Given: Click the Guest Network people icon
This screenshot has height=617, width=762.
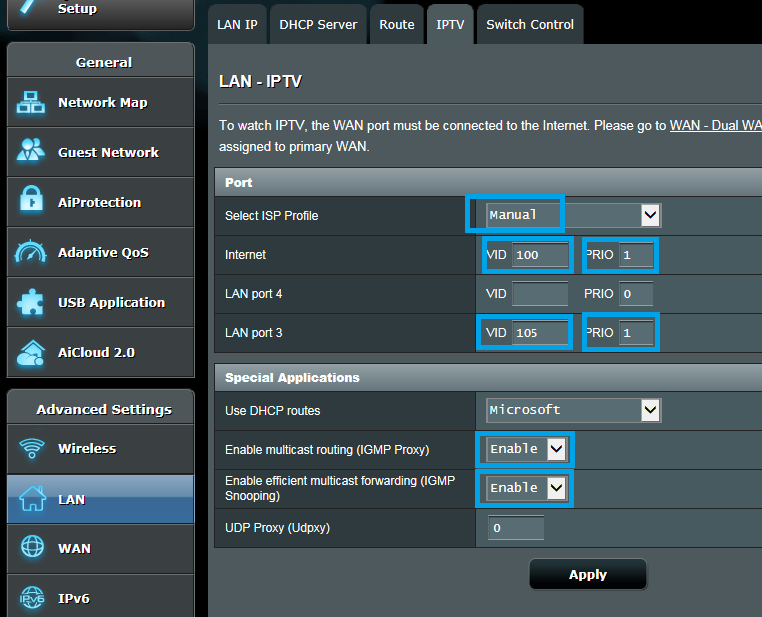Looking at the screenshot, I should [x=31, y=150].
